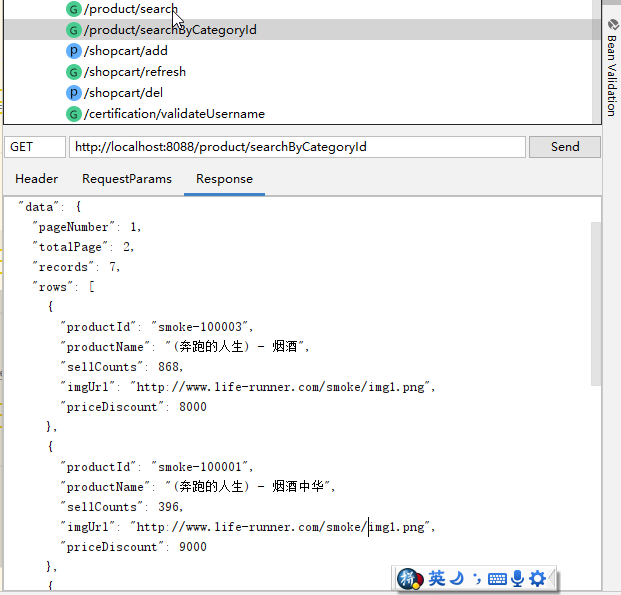Switch to the Response tab

224,179
